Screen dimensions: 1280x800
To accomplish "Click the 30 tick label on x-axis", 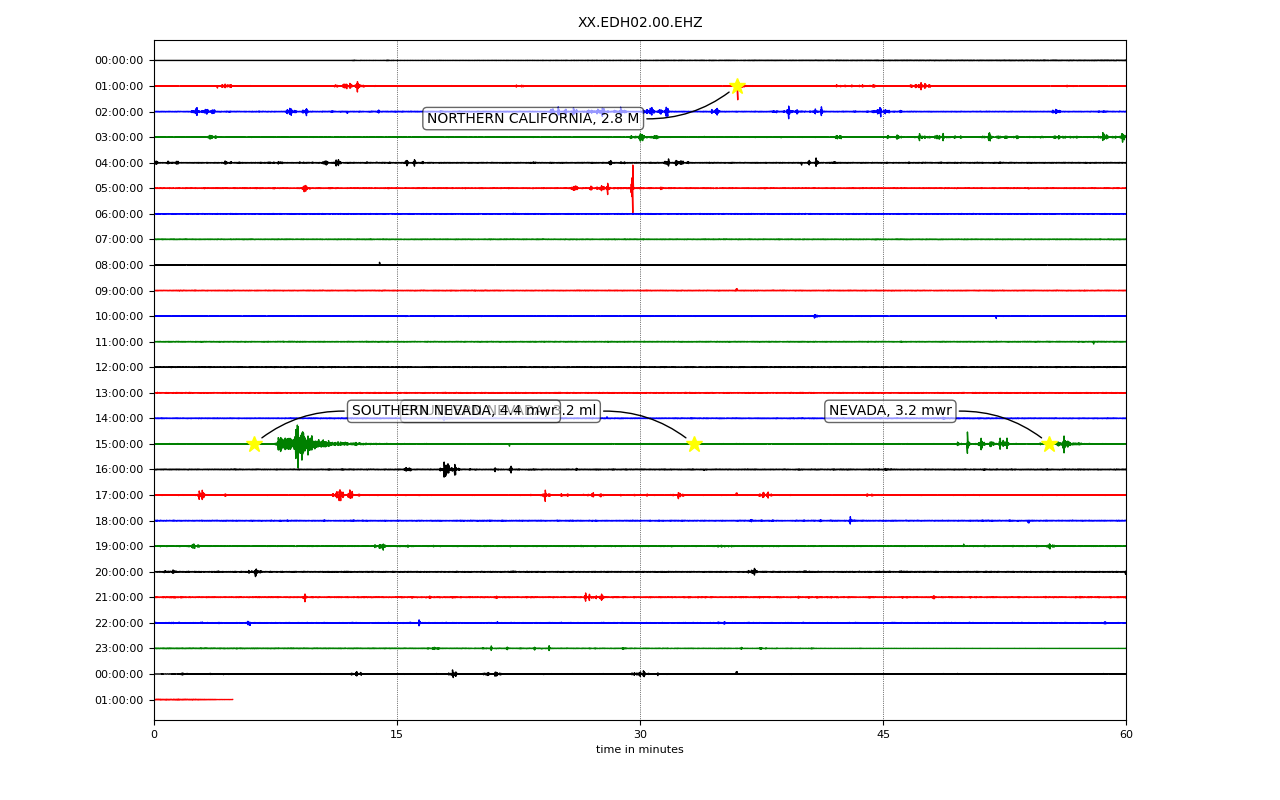I will (x=640, y=735).
